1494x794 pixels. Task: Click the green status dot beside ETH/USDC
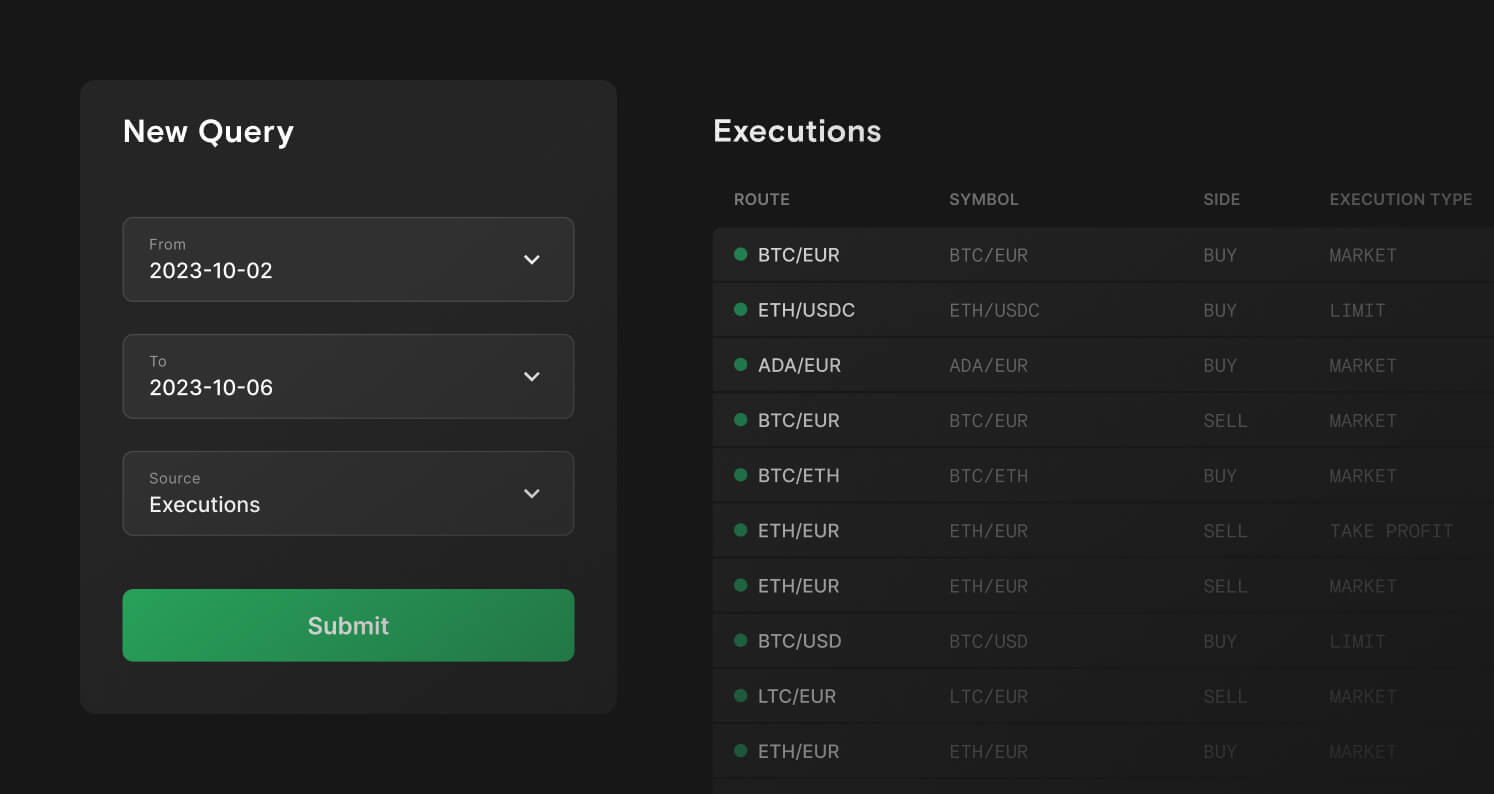(741, 310)
